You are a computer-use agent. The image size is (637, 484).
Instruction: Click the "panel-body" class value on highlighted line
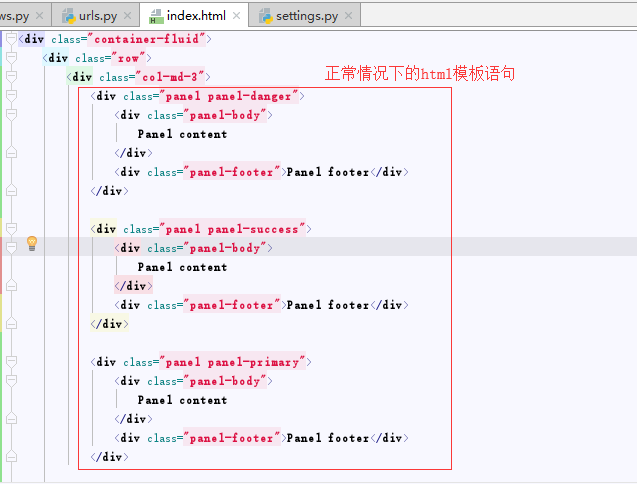pos(225,248)
